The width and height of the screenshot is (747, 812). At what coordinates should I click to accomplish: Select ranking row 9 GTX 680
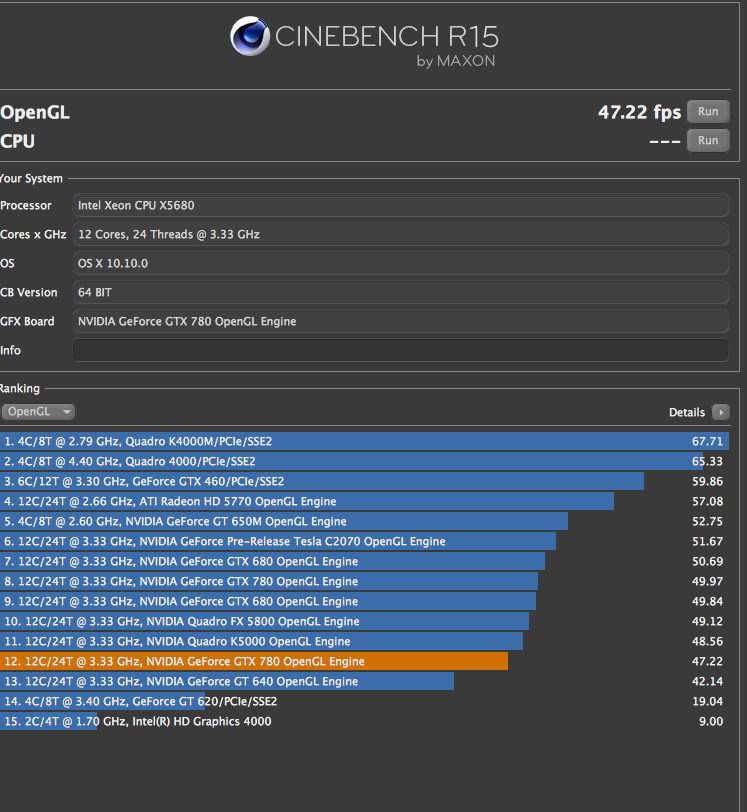coord(364,601)
